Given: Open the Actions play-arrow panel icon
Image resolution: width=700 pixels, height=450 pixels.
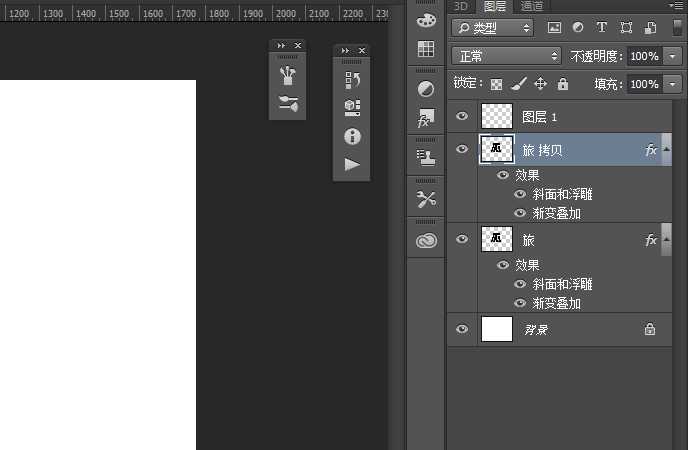Looking at the screenshot, I should [x=351, y=164].
